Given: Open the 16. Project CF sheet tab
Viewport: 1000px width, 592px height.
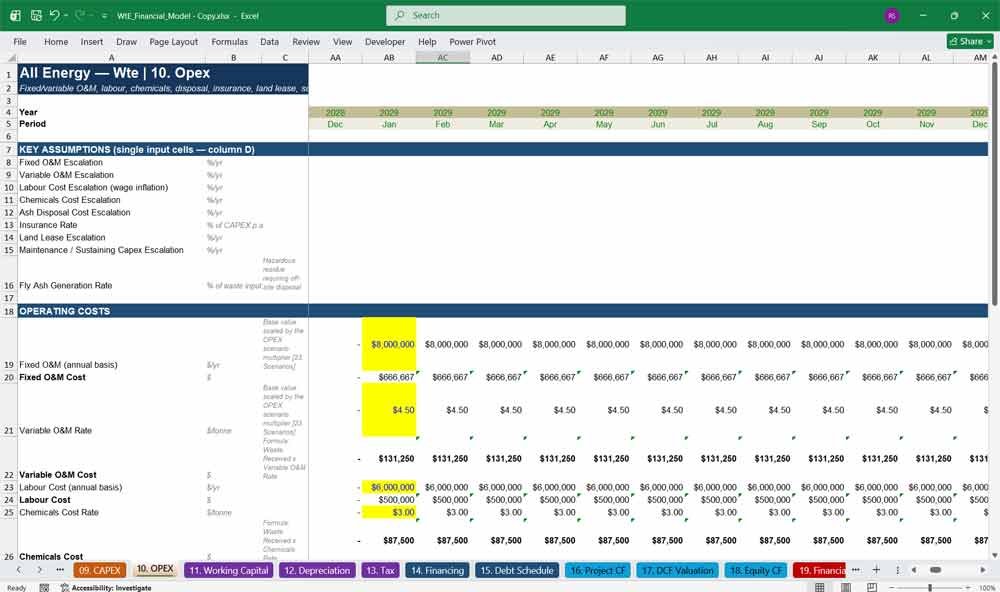Looking at the screenshot, I should coord(598,570).
